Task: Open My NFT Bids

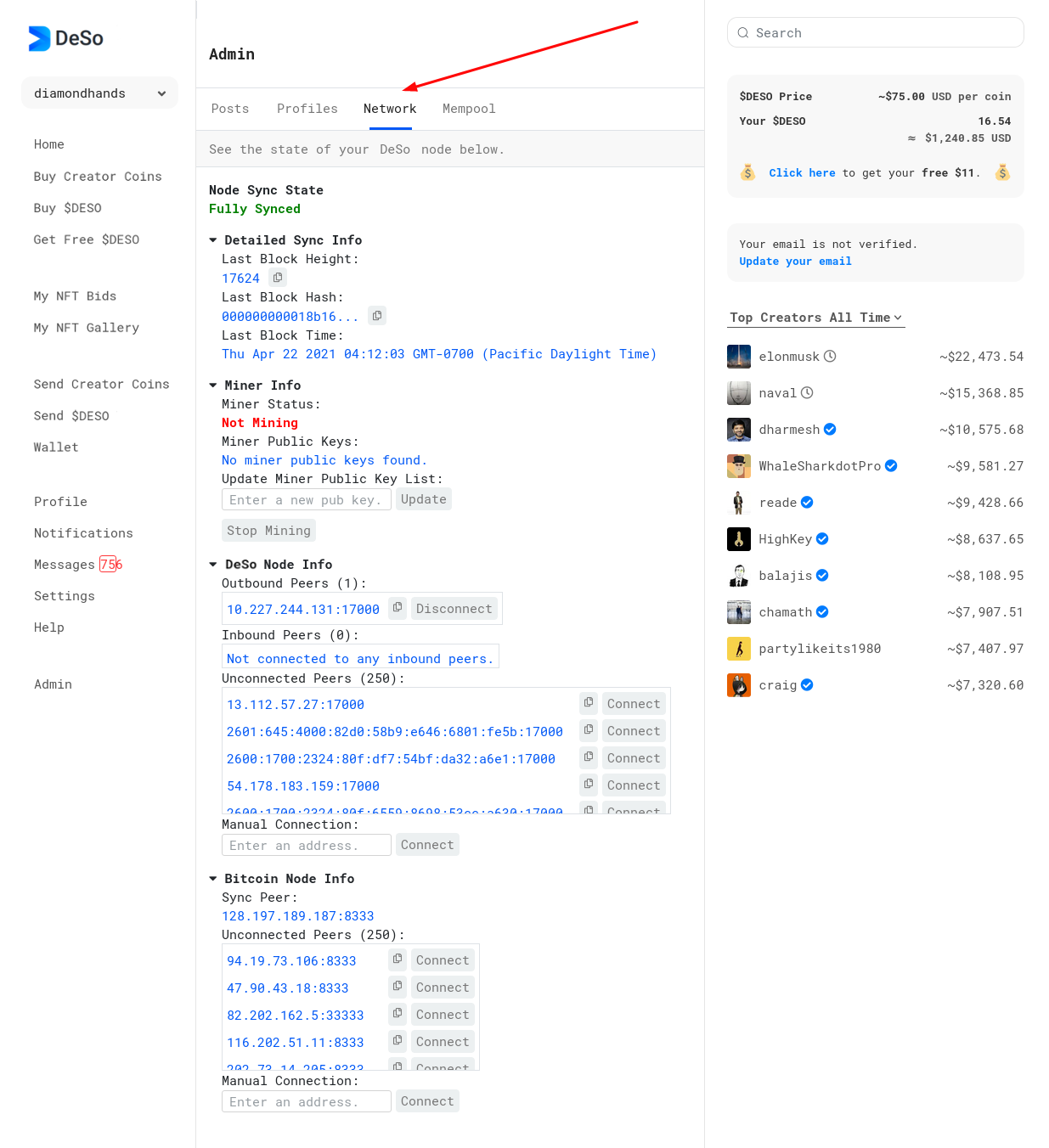Action: pyautogui.click(x=75, y=296)
